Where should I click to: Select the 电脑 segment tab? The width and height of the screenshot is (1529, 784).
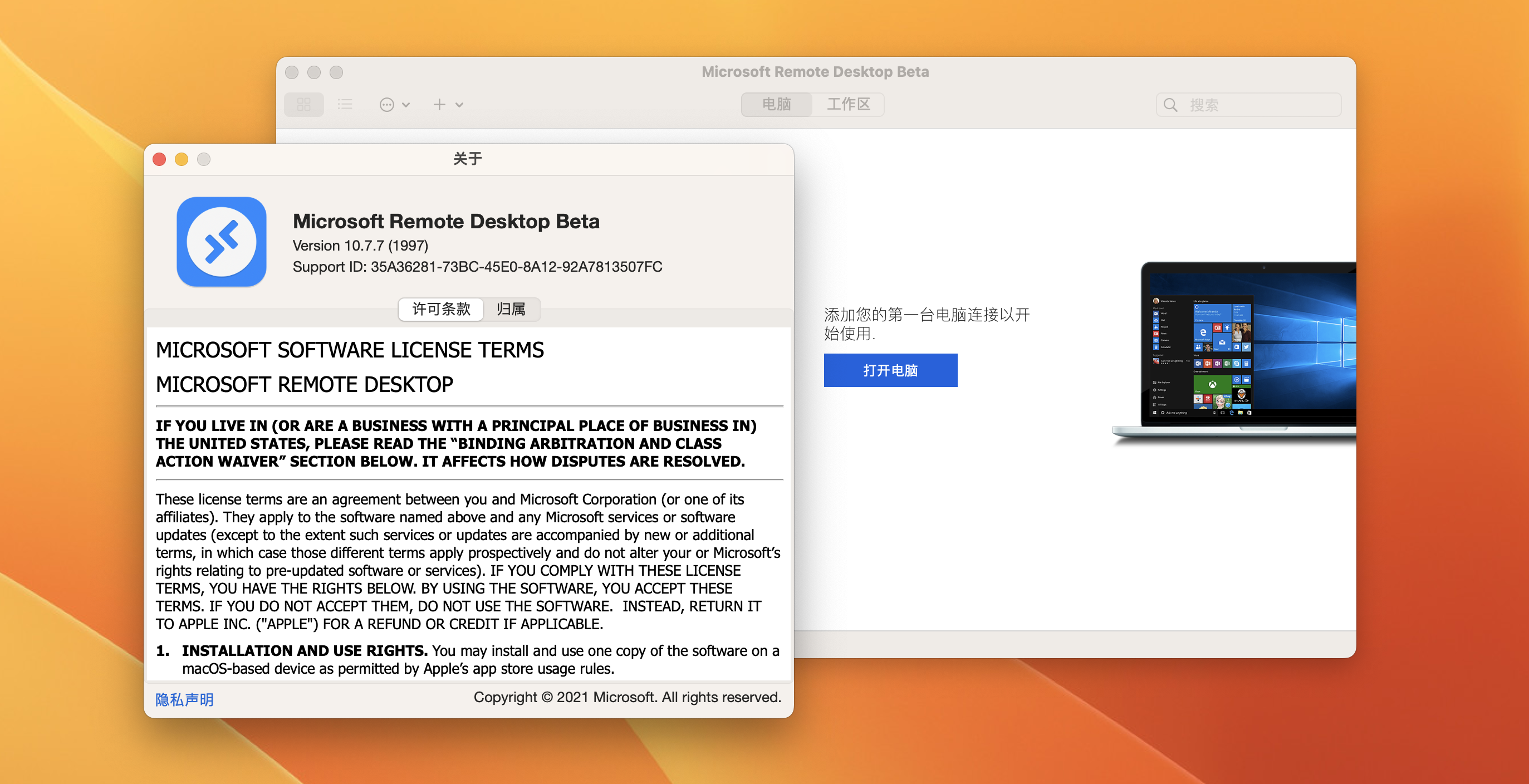click(x=776, y=105)
